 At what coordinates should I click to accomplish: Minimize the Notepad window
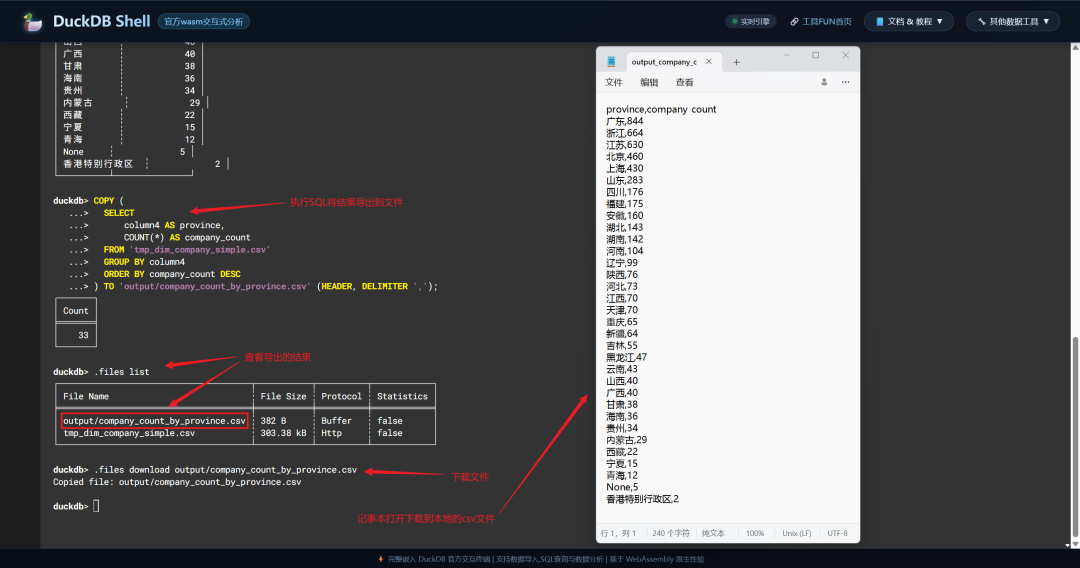coord(786,55)
